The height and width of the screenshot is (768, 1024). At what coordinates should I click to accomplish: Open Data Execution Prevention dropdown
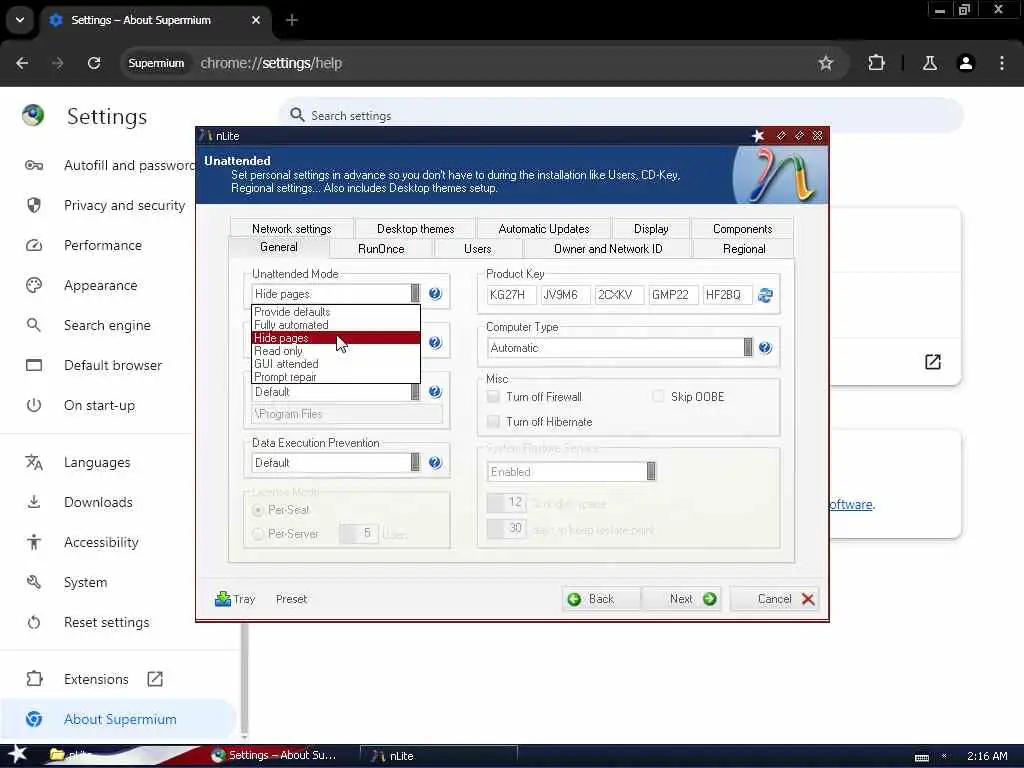coord(336,462)
